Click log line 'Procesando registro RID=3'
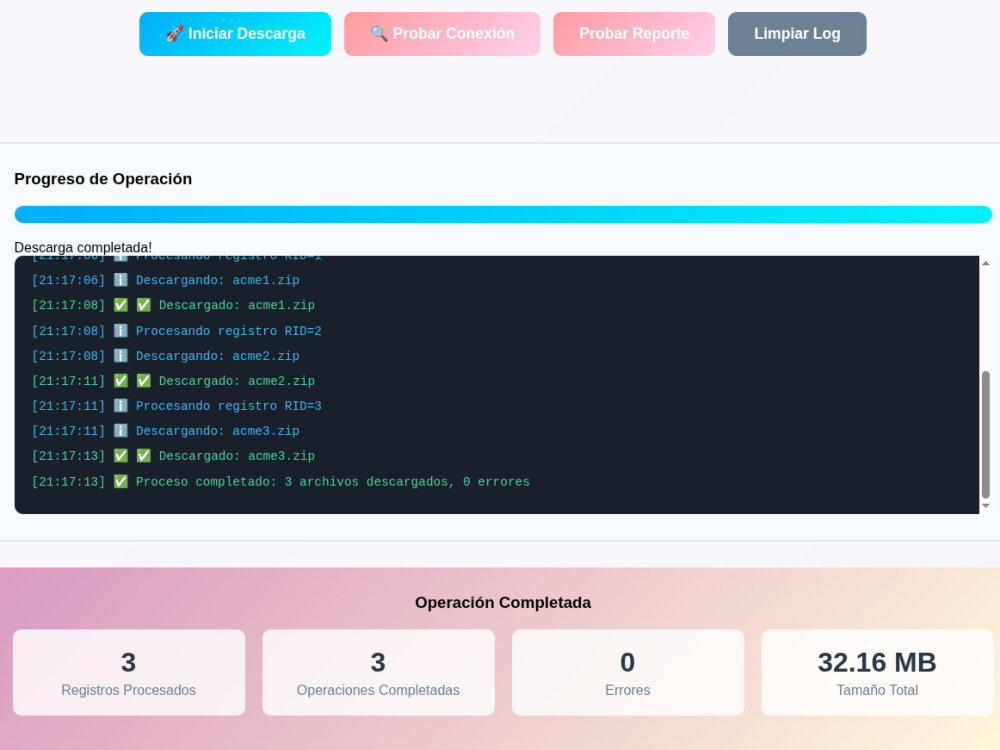This screenshot has width=1000, height=750. coord(228,406)
